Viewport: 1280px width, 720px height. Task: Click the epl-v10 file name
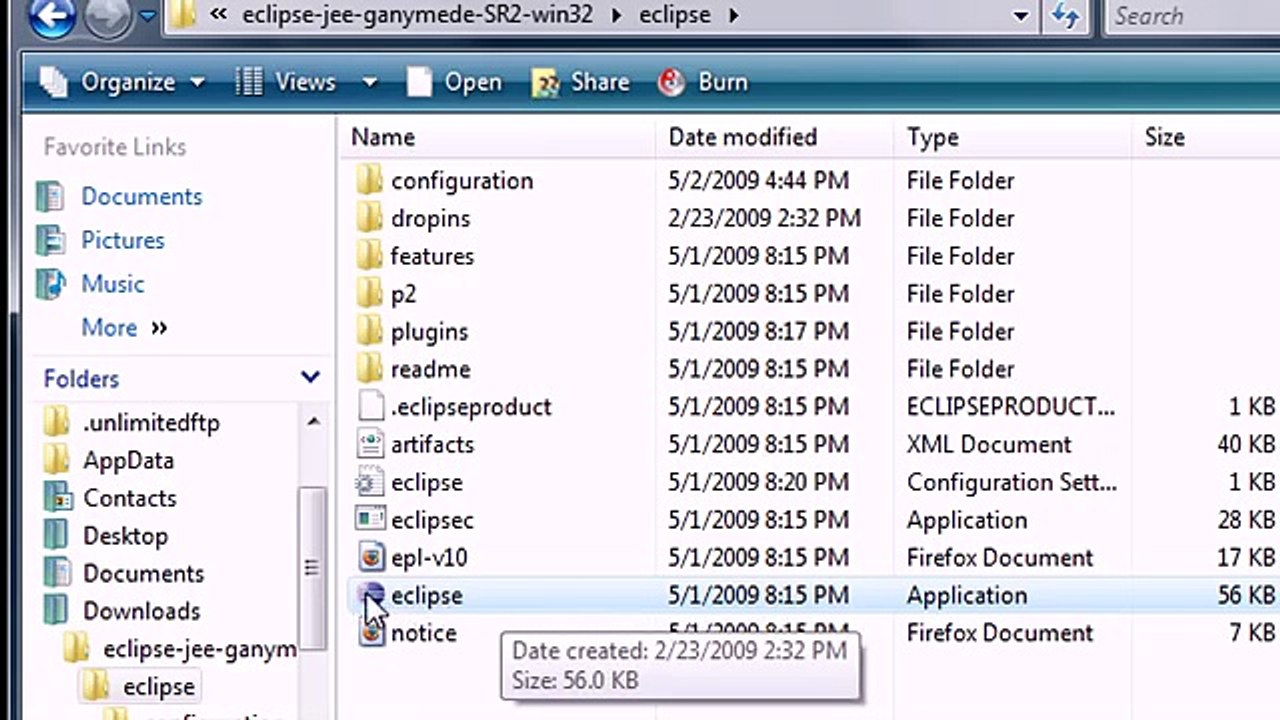pyautogui.click(x=429, y=558)
